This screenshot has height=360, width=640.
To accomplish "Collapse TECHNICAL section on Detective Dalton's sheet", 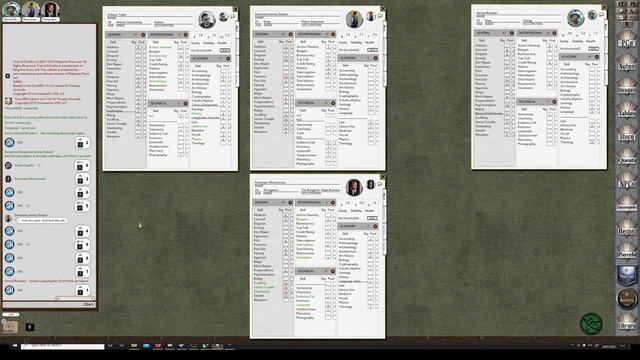I will tap(333, 103).
